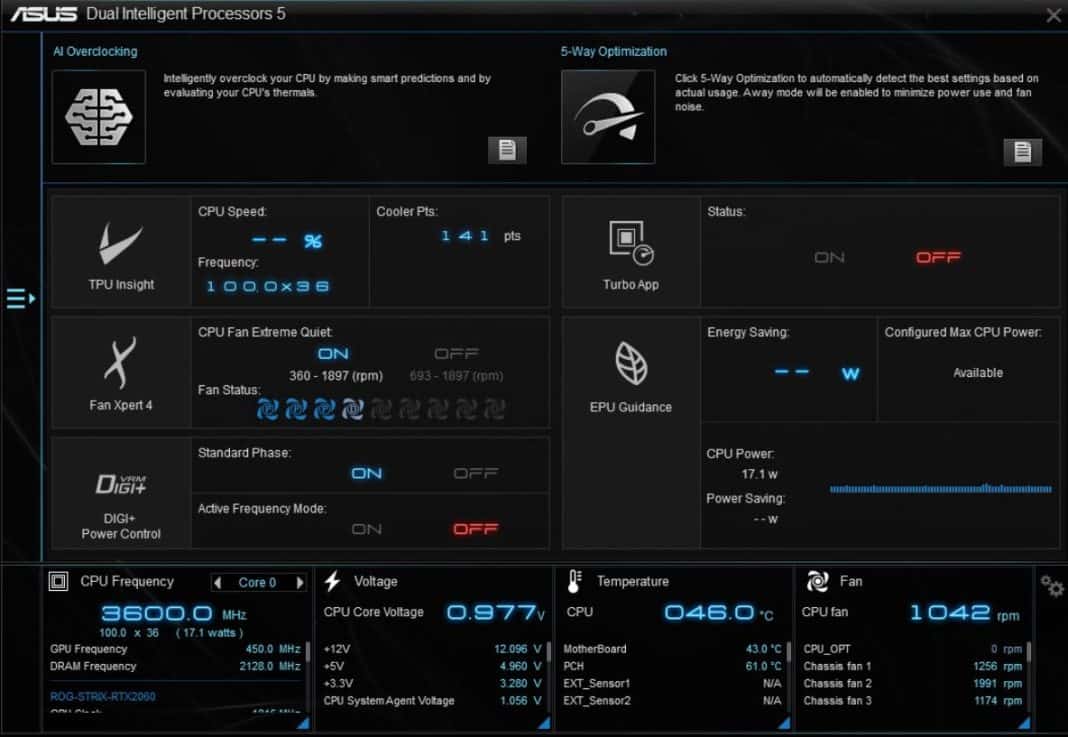The image size is (1068, 737).
Task: Turn Turbo App status ON
Action: [829, 257]
